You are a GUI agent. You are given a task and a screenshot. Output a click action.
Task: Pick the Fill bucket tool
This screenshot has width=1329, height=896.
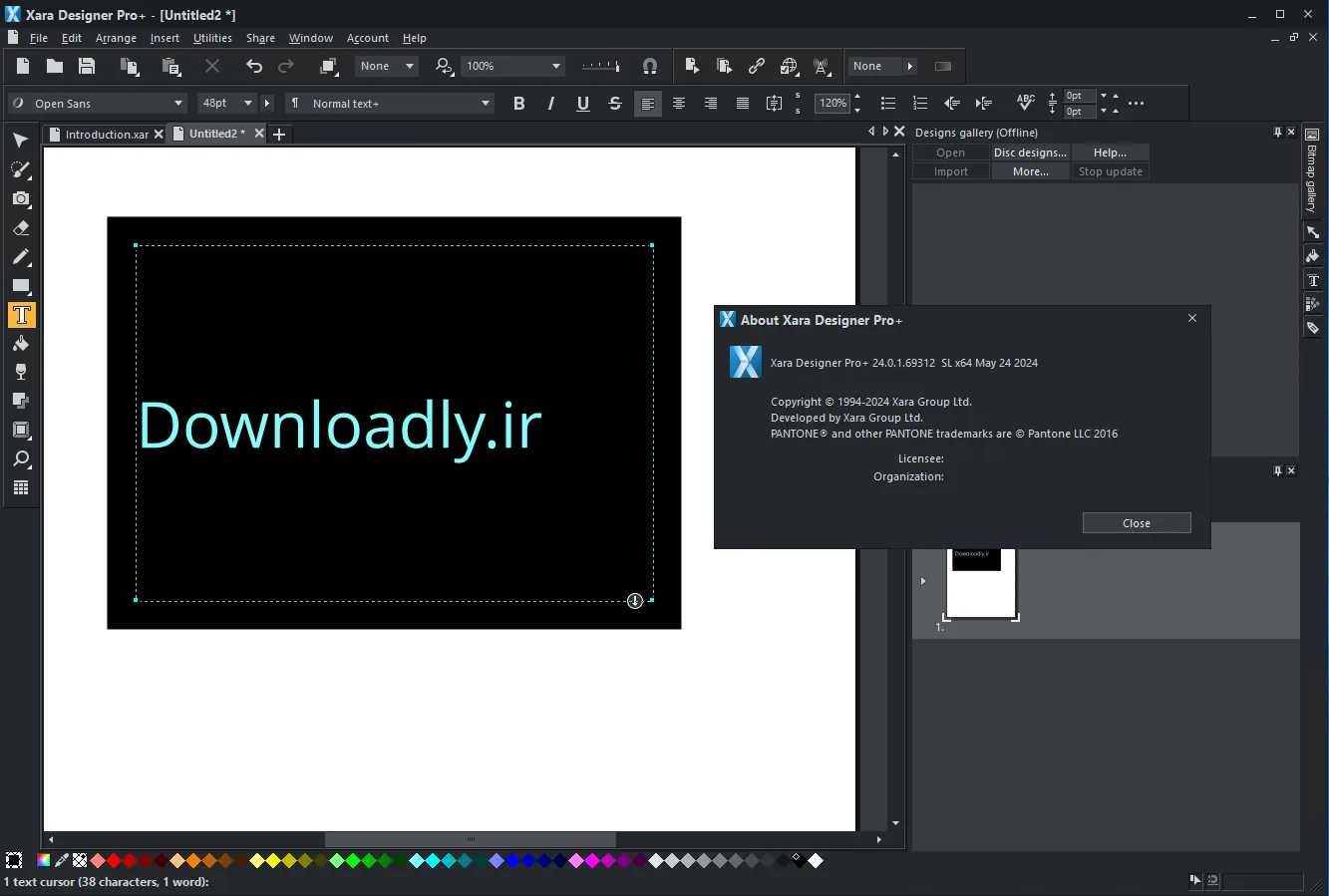coord(21,344)
